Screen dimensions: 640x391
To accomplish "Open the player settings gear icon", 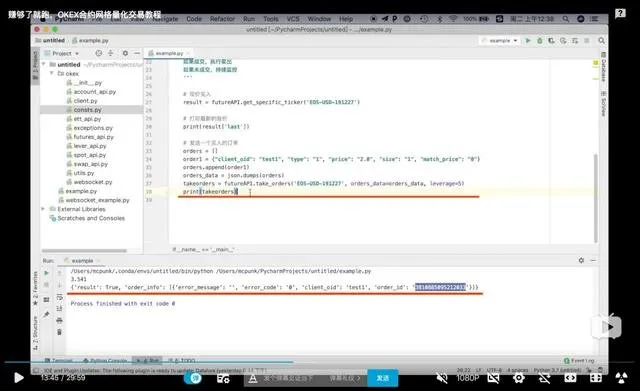I will point(519,378).
